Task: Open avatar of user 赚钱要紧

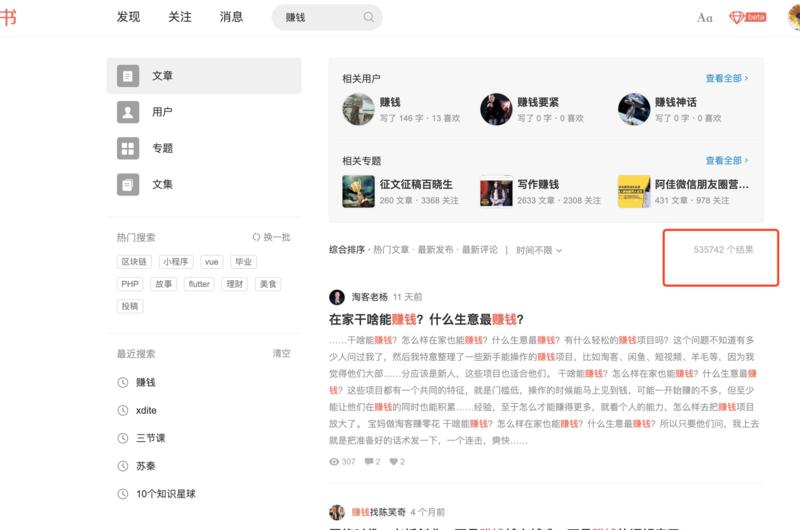Action: 496,109
